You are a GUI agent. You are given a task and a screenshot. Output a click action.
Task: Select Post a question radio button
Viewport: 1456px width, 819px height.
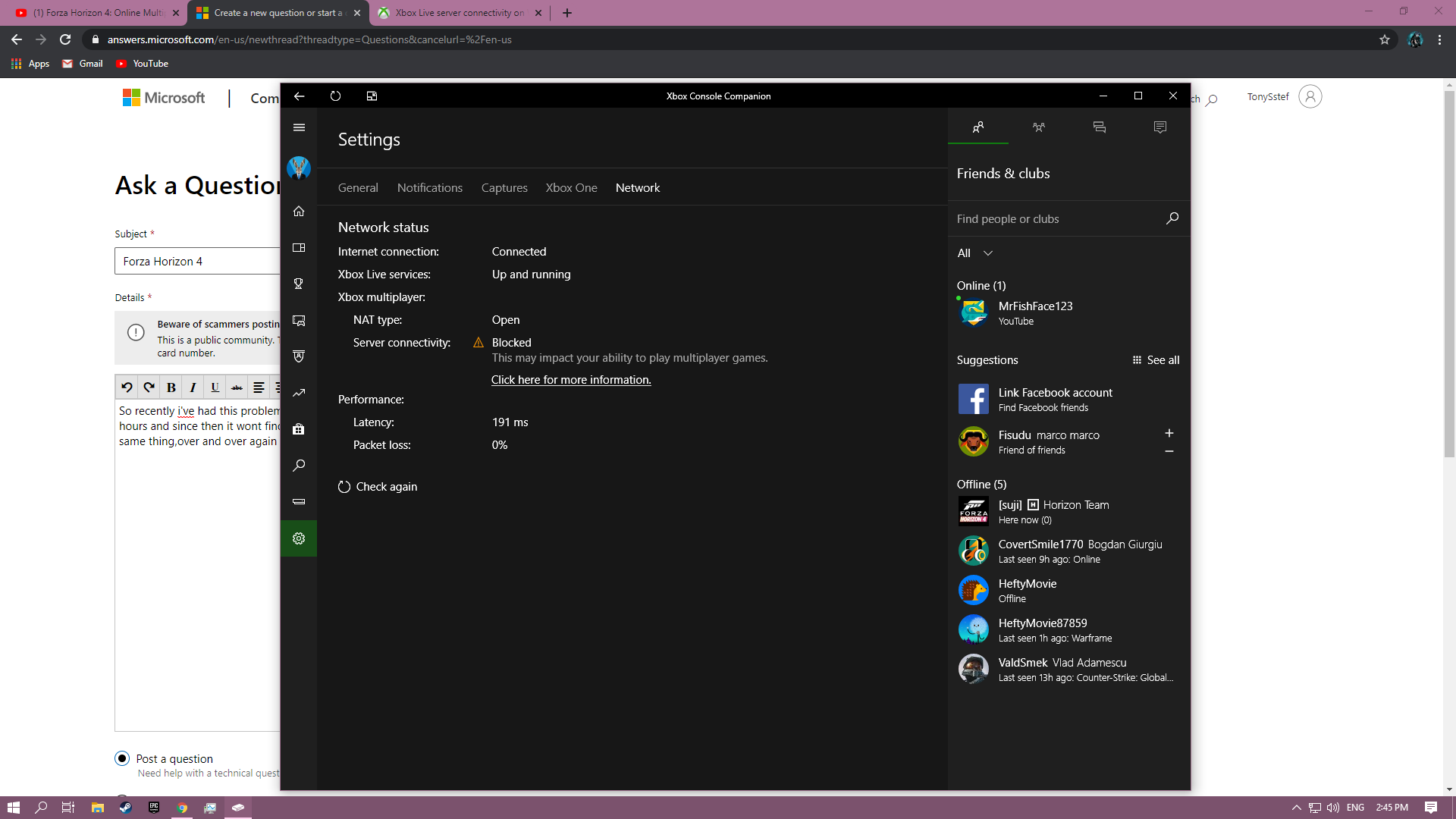(122, 758)
